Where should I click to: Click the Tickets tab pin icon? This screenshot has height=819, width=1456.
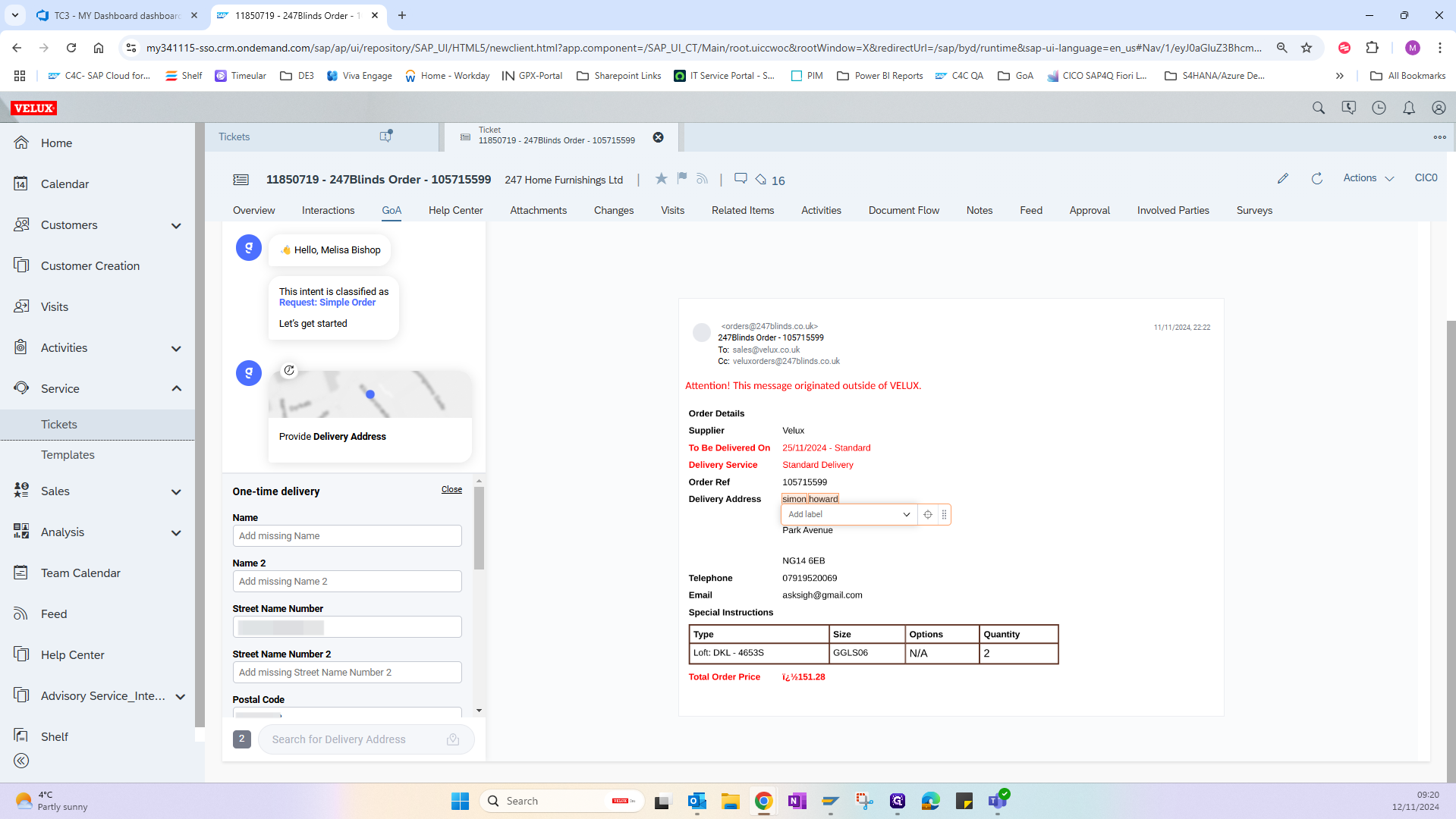pos(385,136)
